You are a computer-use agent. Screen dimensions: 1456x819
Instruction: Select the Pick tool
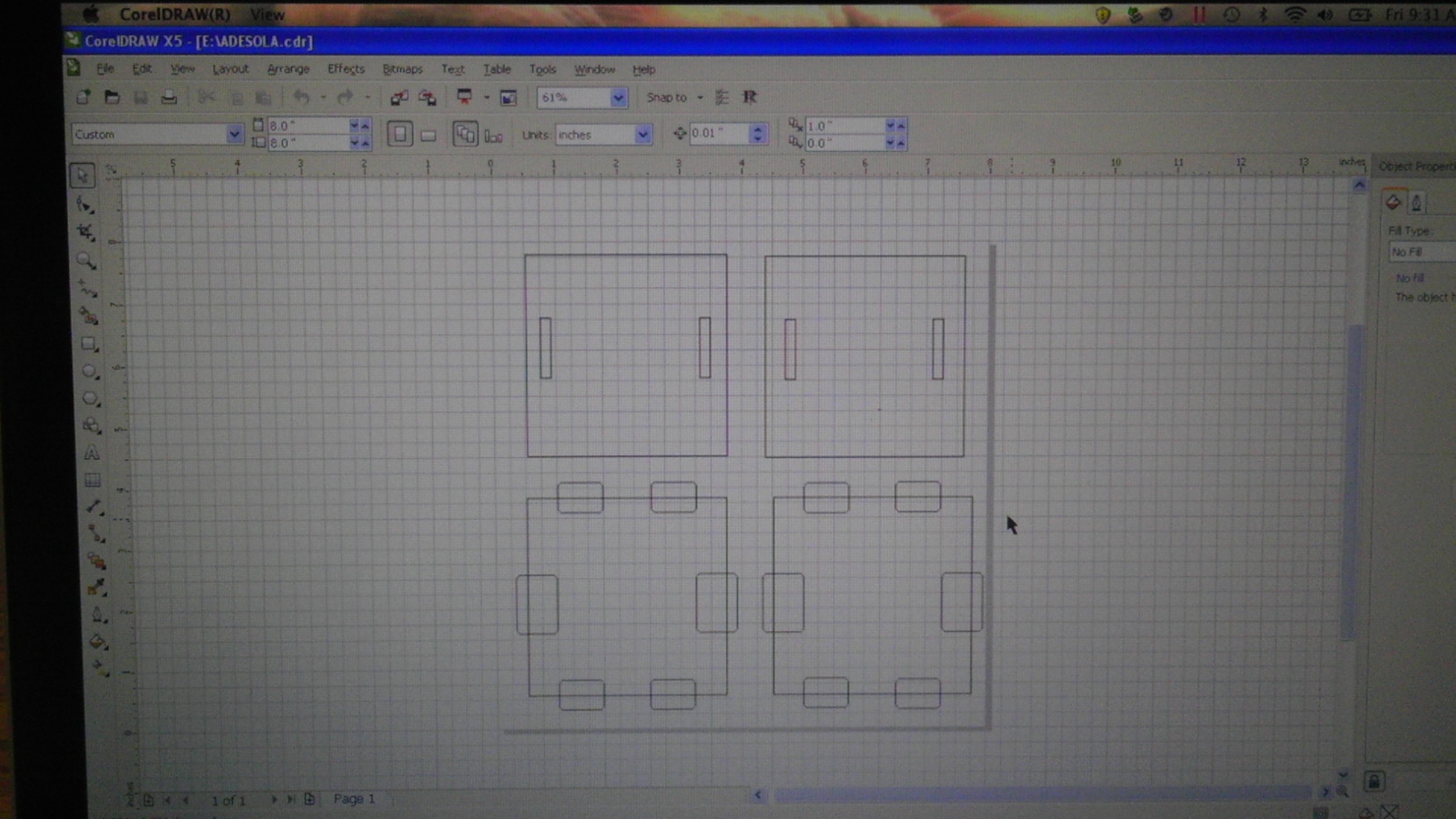[x=82, y=176]
